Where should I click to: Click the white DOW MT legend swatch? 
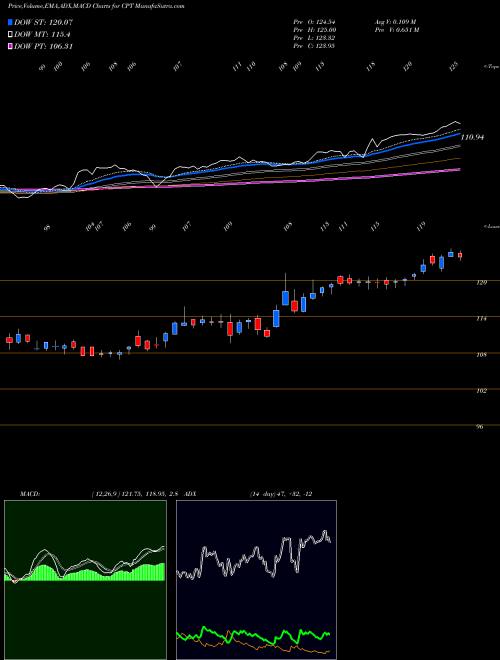10,34
